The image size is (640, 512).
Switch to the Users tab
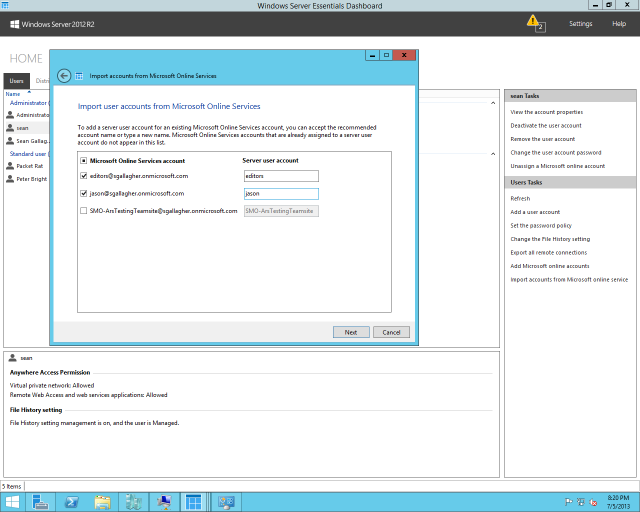[x=17, y=81]
